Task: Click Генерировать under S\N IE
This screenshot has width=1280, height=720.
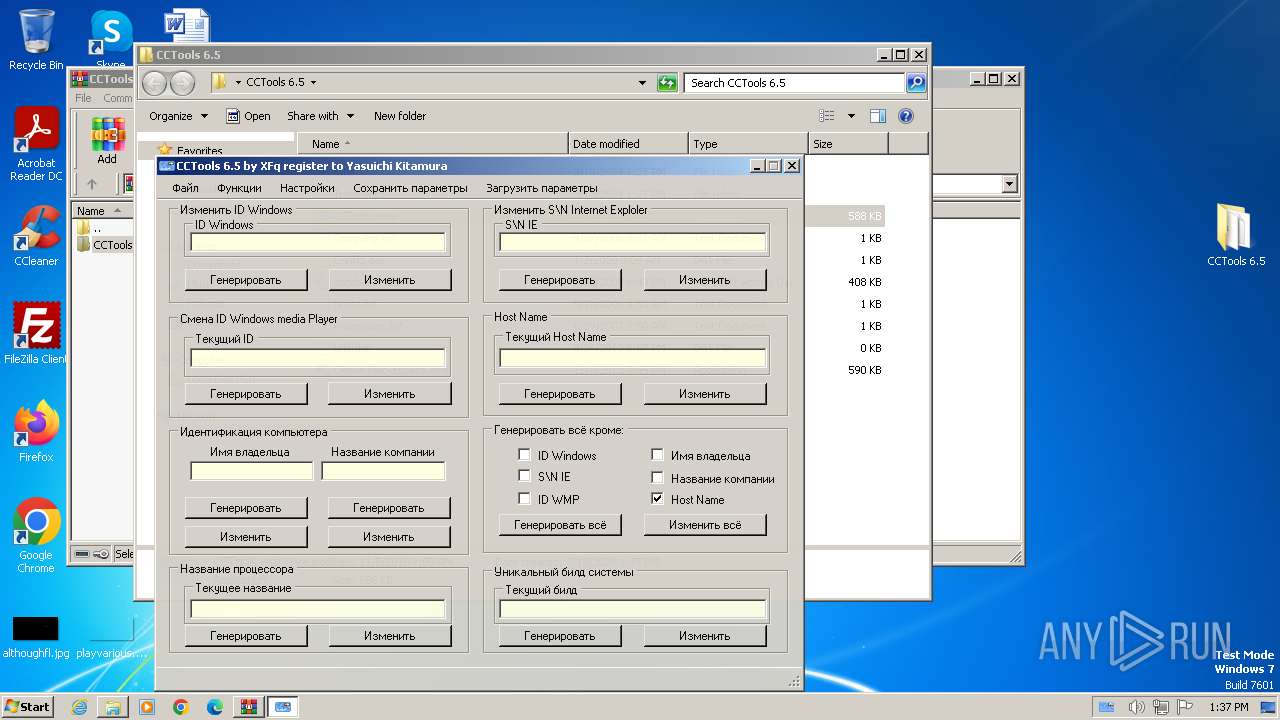Action: [x=560, y=280]
